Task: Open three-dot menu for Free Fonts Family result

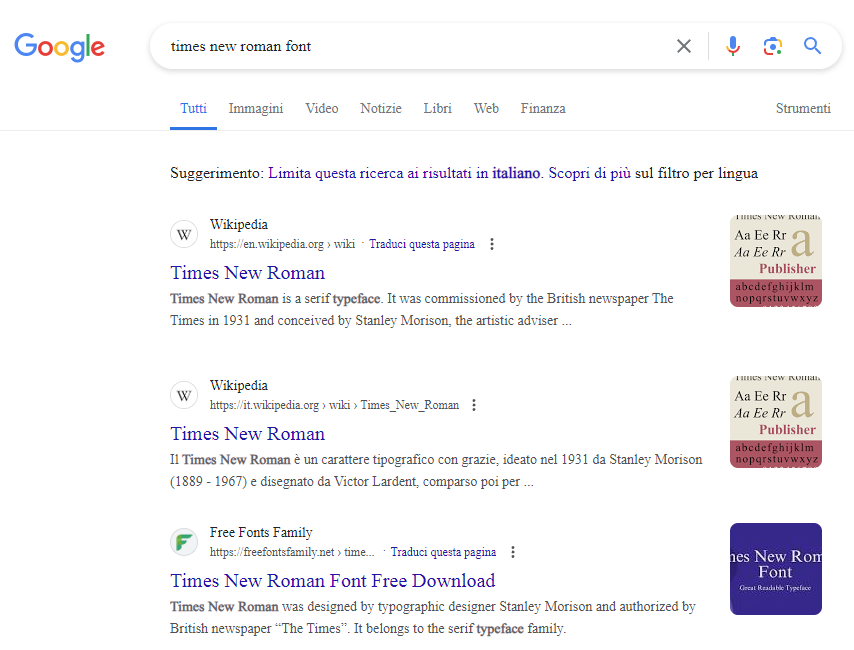Action: pyautogui.click(x=513, y=552)
